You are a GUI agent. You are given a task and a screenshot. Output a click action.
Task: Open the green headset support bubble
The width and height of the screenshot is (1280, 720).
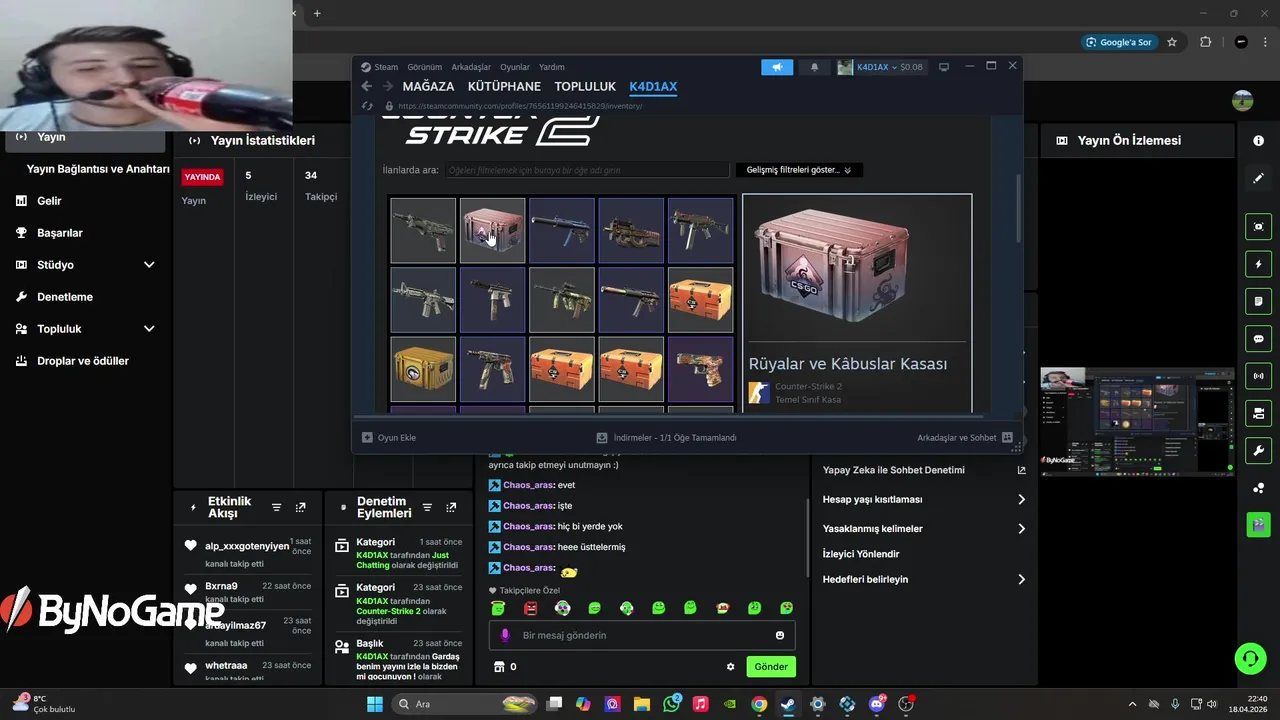pyautogui.click(x=1250, y=658)
